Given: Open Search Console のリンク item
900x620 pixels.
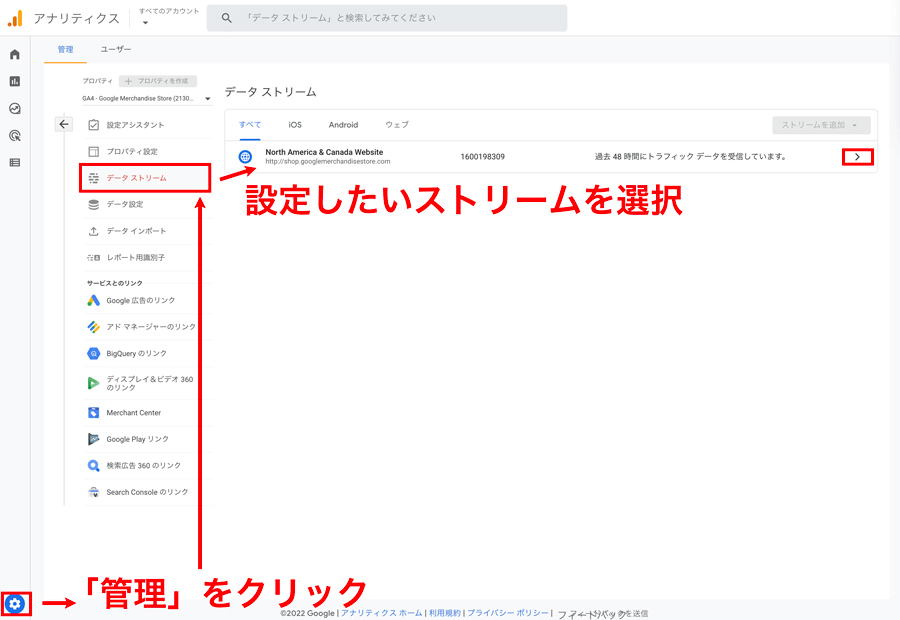Looking at the screenshot, I should click(x=148, y=492).
